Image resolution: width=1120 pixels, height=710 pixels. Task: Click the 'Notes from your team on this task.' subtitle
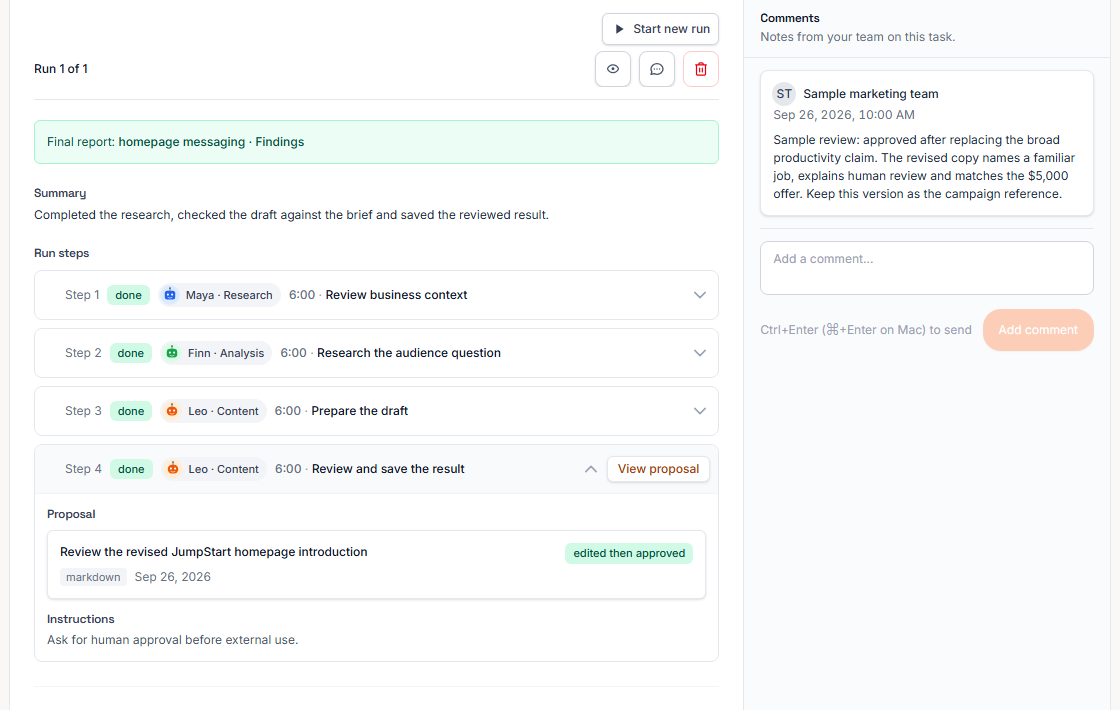[857, 37]
